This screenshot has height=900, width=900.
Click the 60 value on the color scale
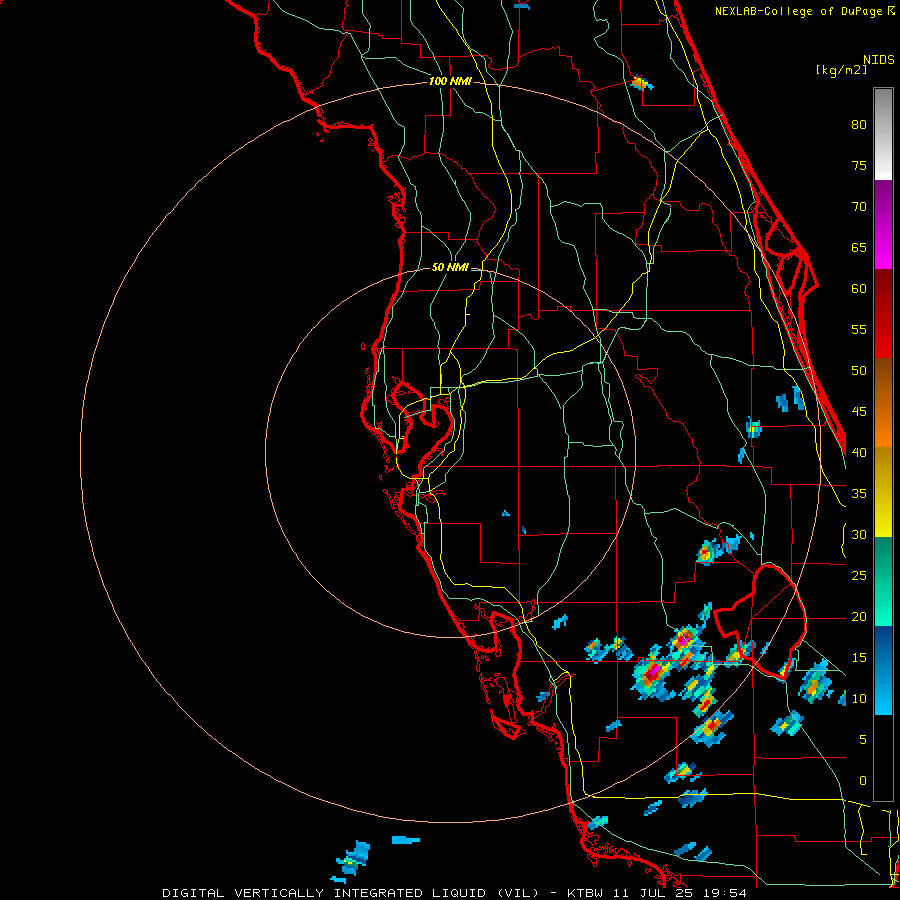[x=859, y=289]
